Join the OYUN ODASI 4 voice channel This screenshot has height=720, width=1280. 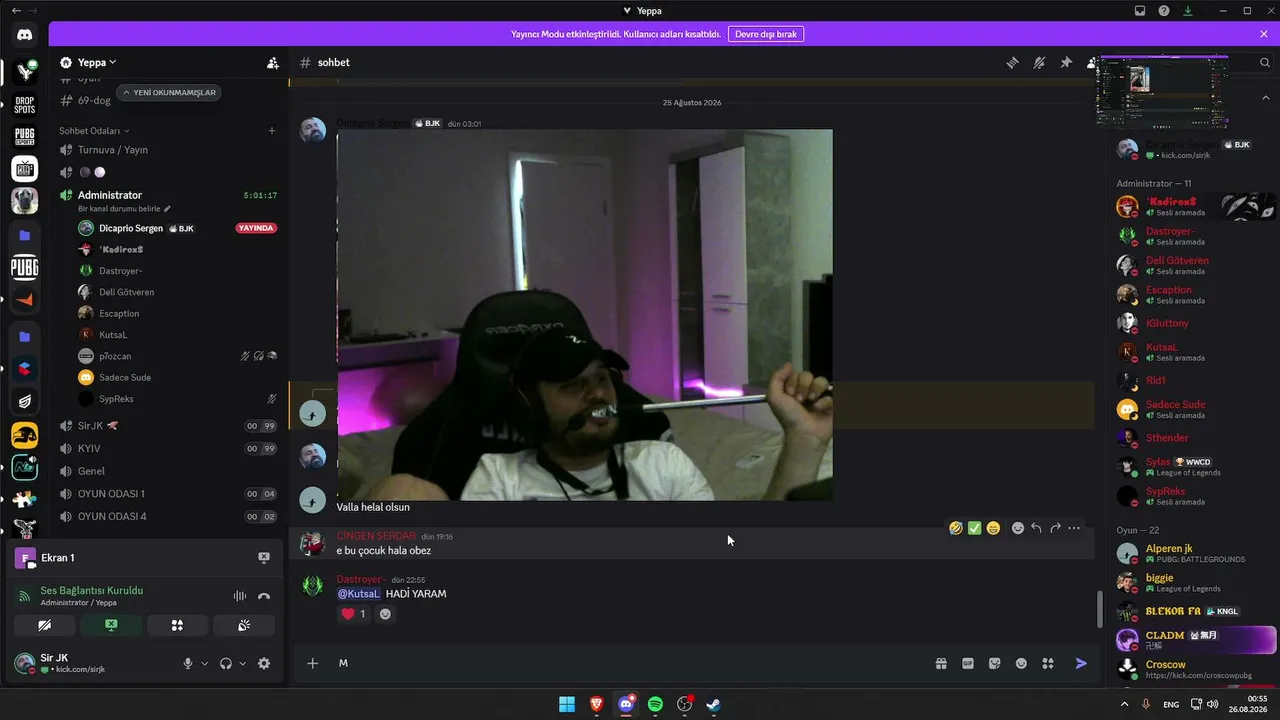click(112, 517)
